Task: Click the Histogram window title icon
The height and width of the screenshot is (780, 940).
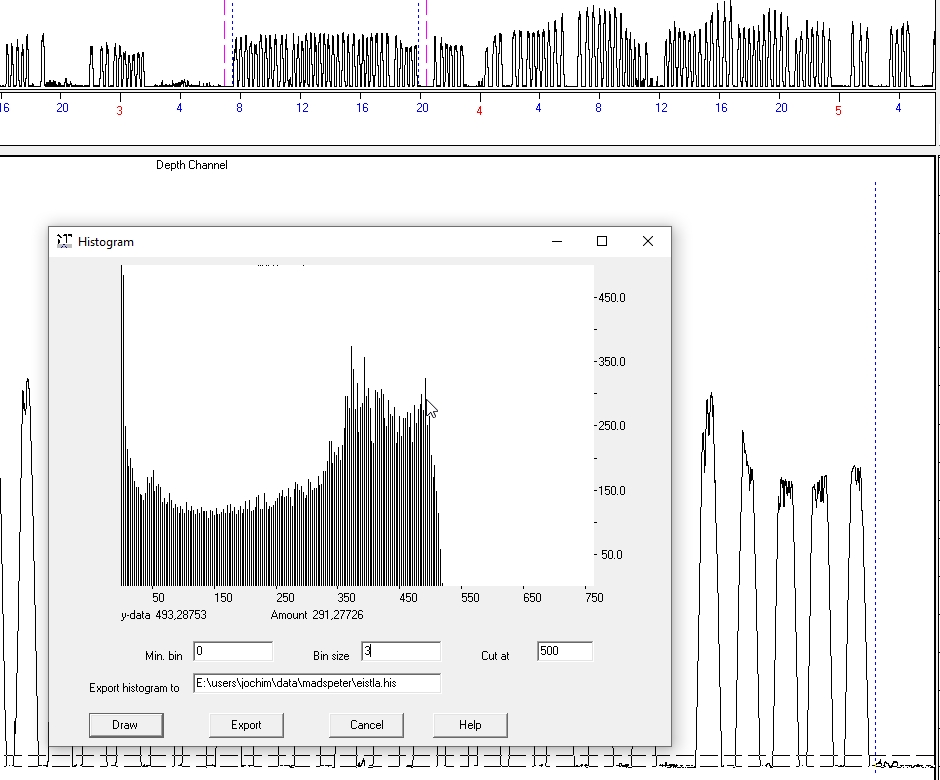Action: tap(65, 241)
